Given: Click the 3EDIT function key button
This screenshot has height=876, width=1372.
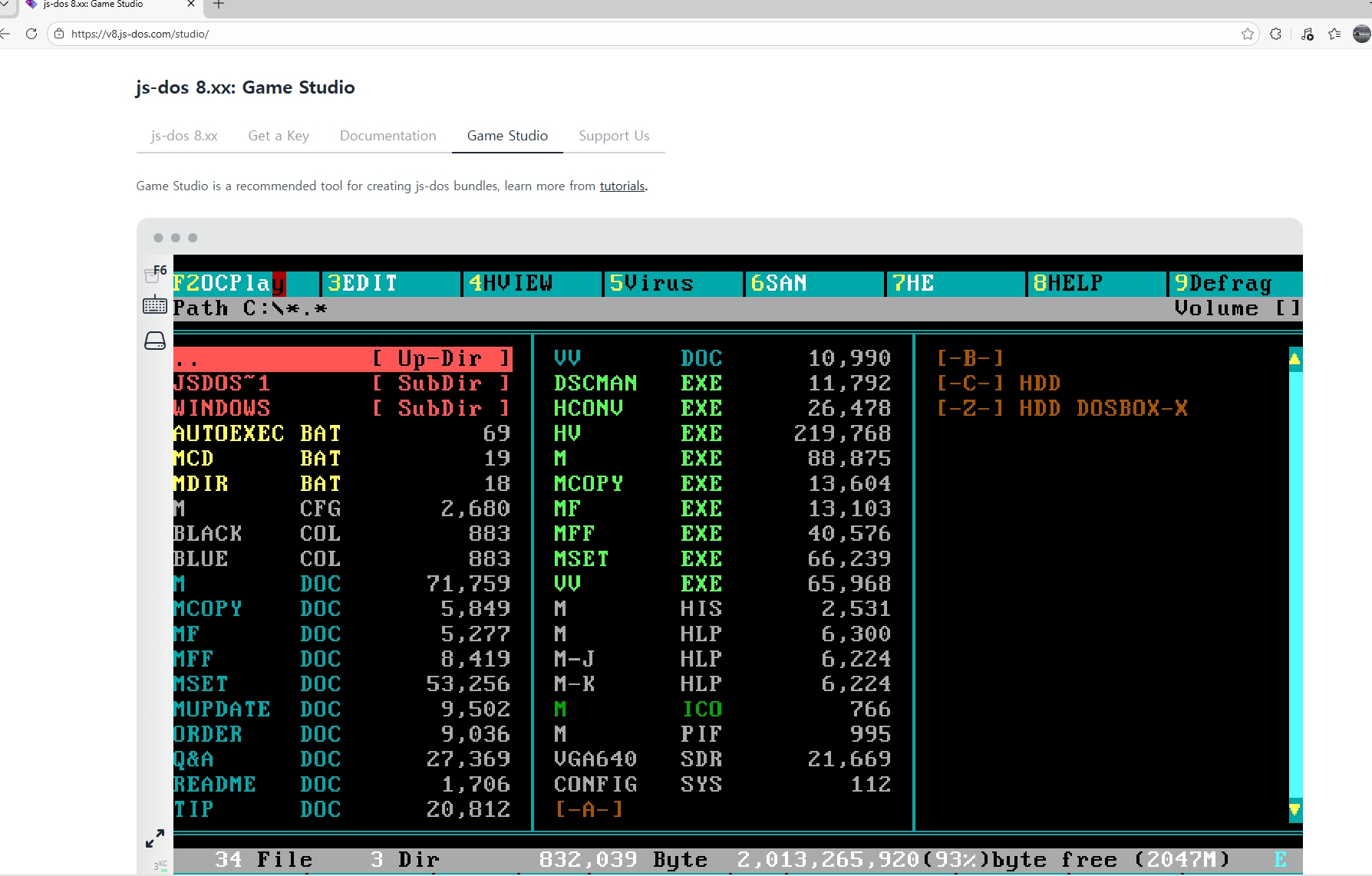Looking at the screenshot, I should tap(362, 284).
